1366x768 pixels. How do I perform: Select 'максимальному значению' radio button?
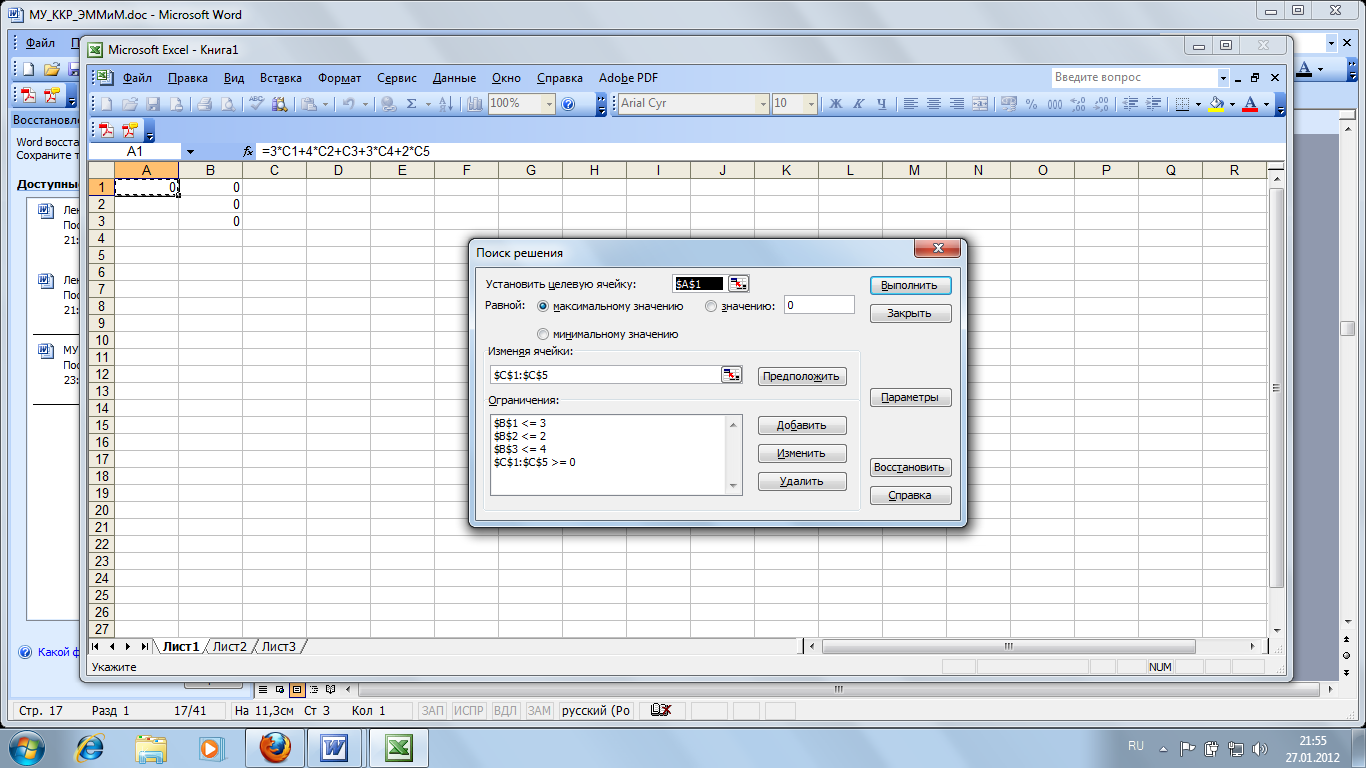[544, 306]
